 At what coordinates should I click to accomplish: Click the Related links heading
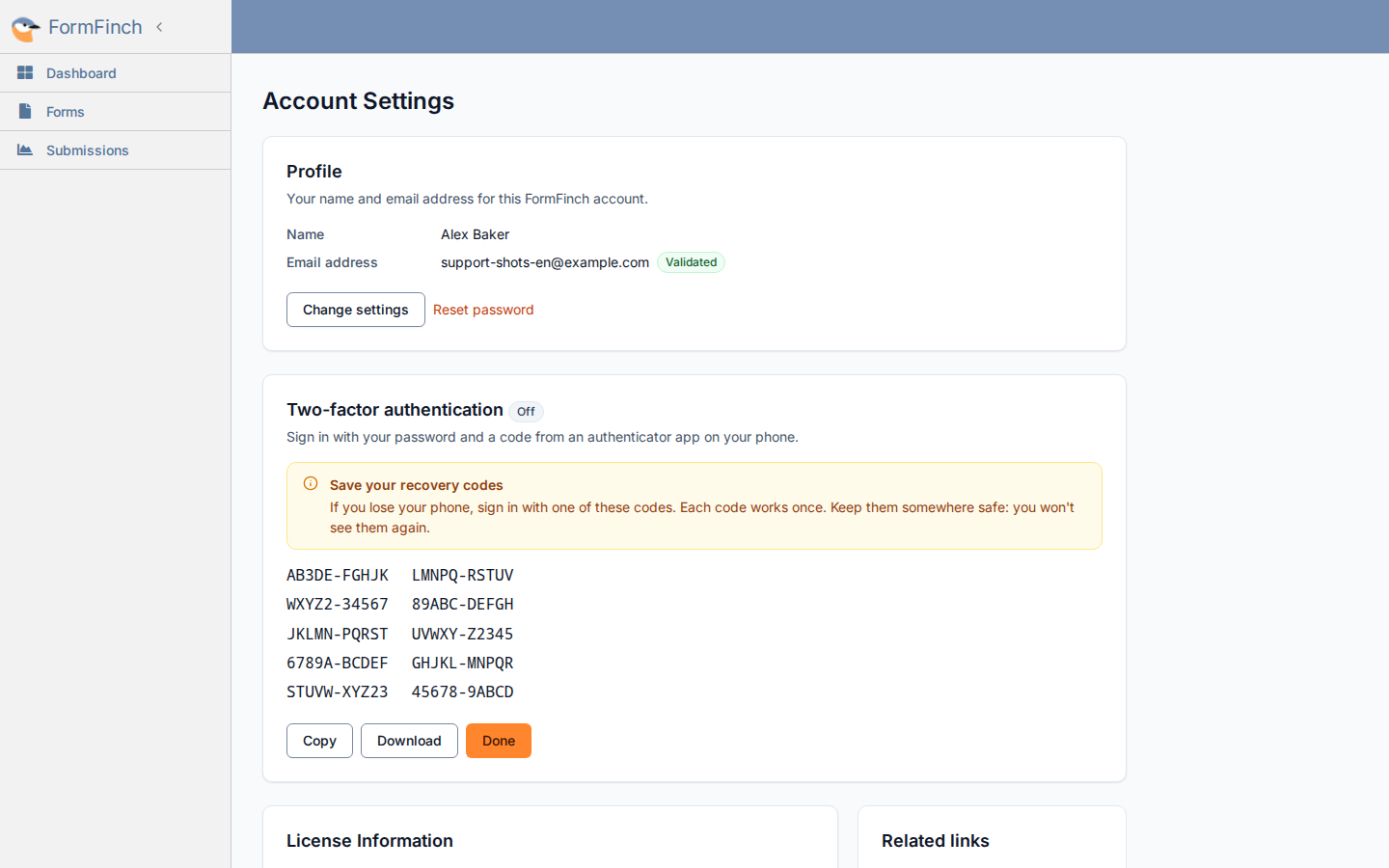coord(936,841)
